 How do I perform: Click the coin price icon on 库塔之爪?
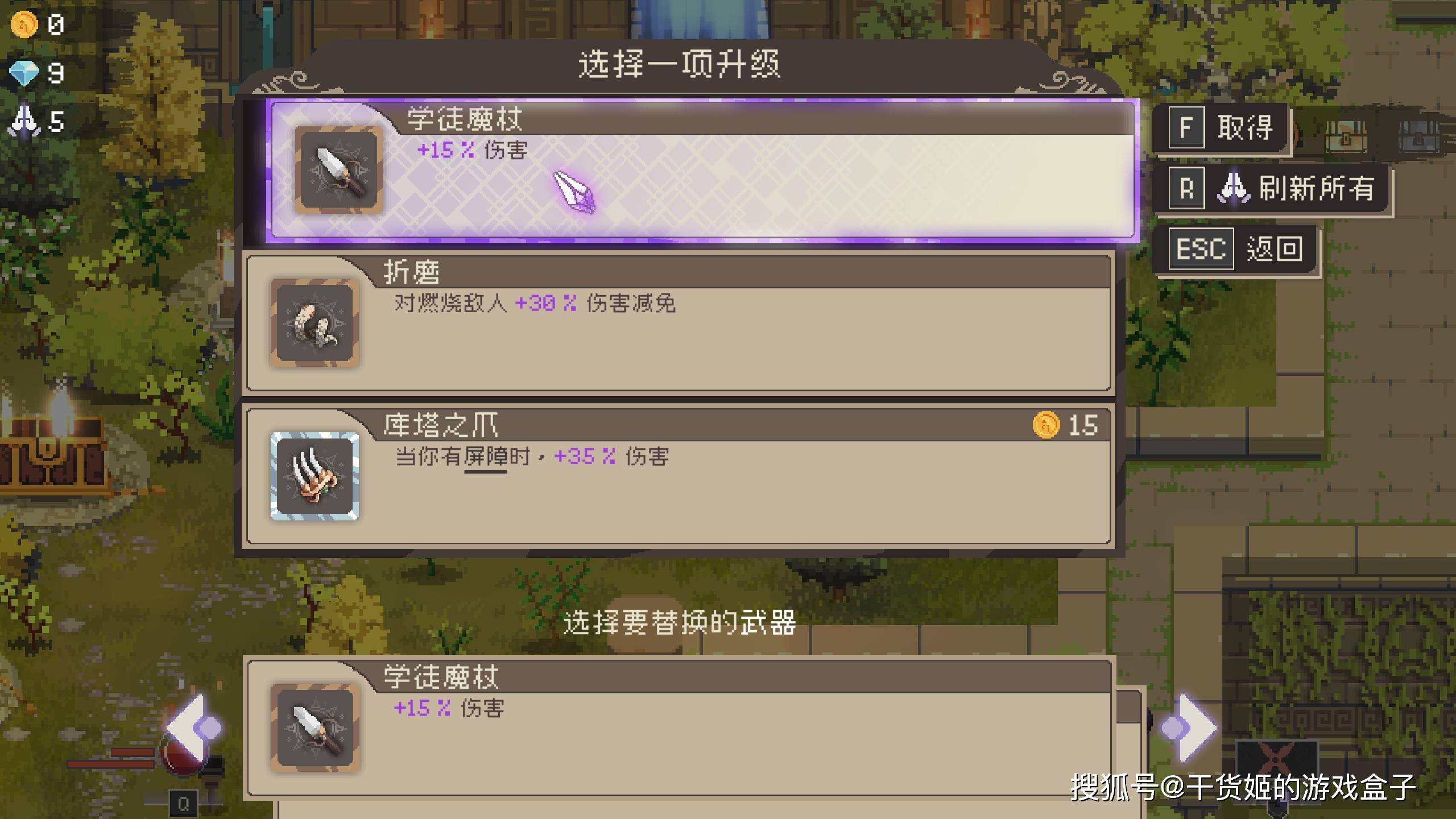point(1046,425)
